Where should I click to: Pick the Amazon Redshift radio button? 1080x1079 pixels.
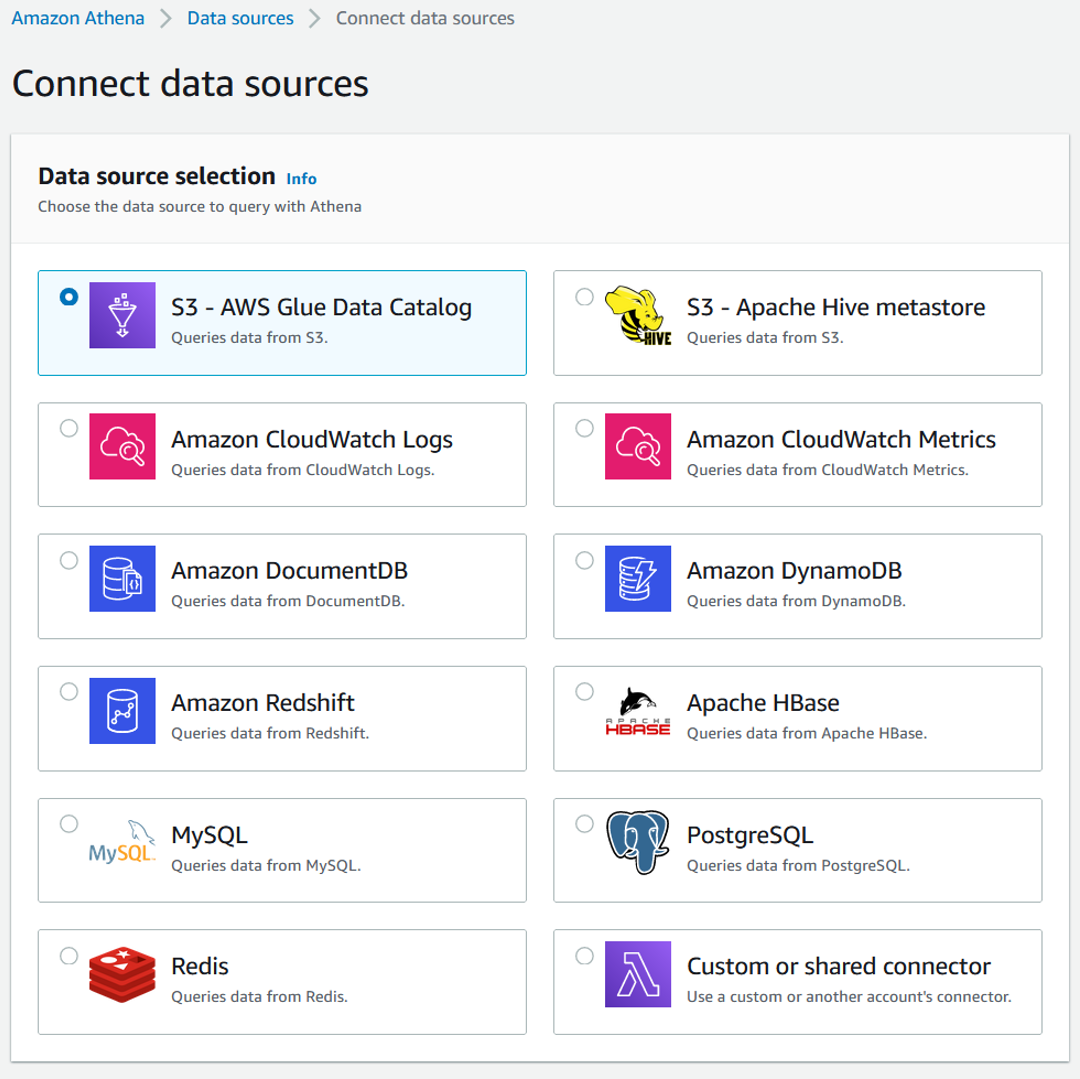pos(69,691)
